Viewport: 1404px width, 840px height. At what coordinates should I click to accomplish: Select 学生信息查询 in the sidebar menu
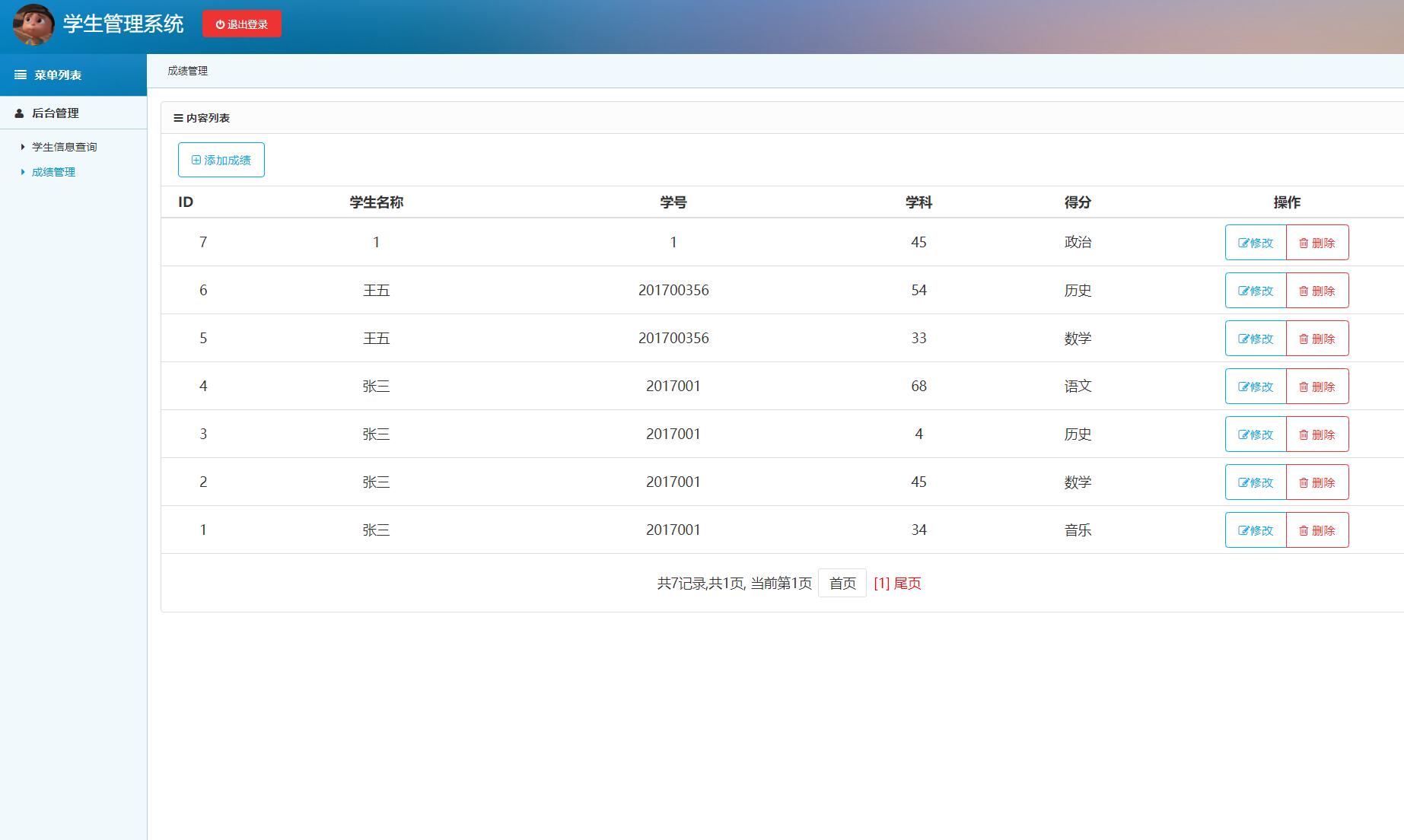coord(63,146)
